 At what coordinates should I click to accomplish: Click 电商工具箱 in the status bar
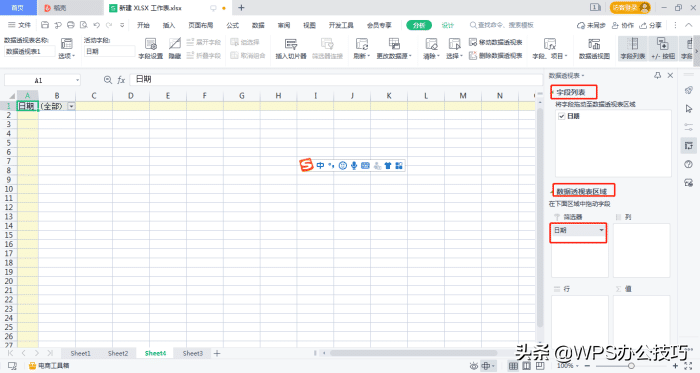point(49,365)
